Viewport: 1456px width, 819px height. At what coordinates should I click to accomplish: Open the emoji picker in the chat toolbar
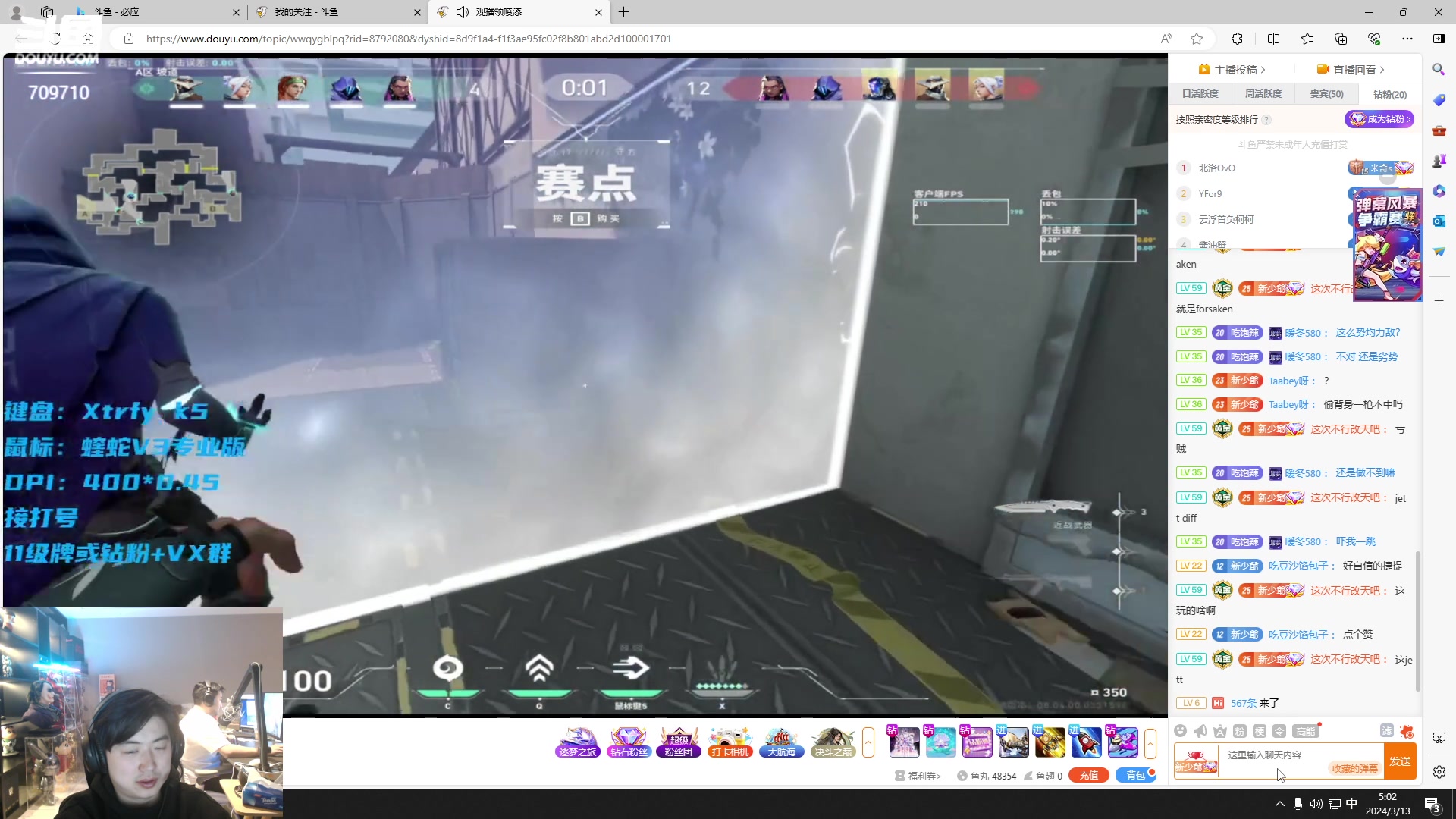(1181, 731)
